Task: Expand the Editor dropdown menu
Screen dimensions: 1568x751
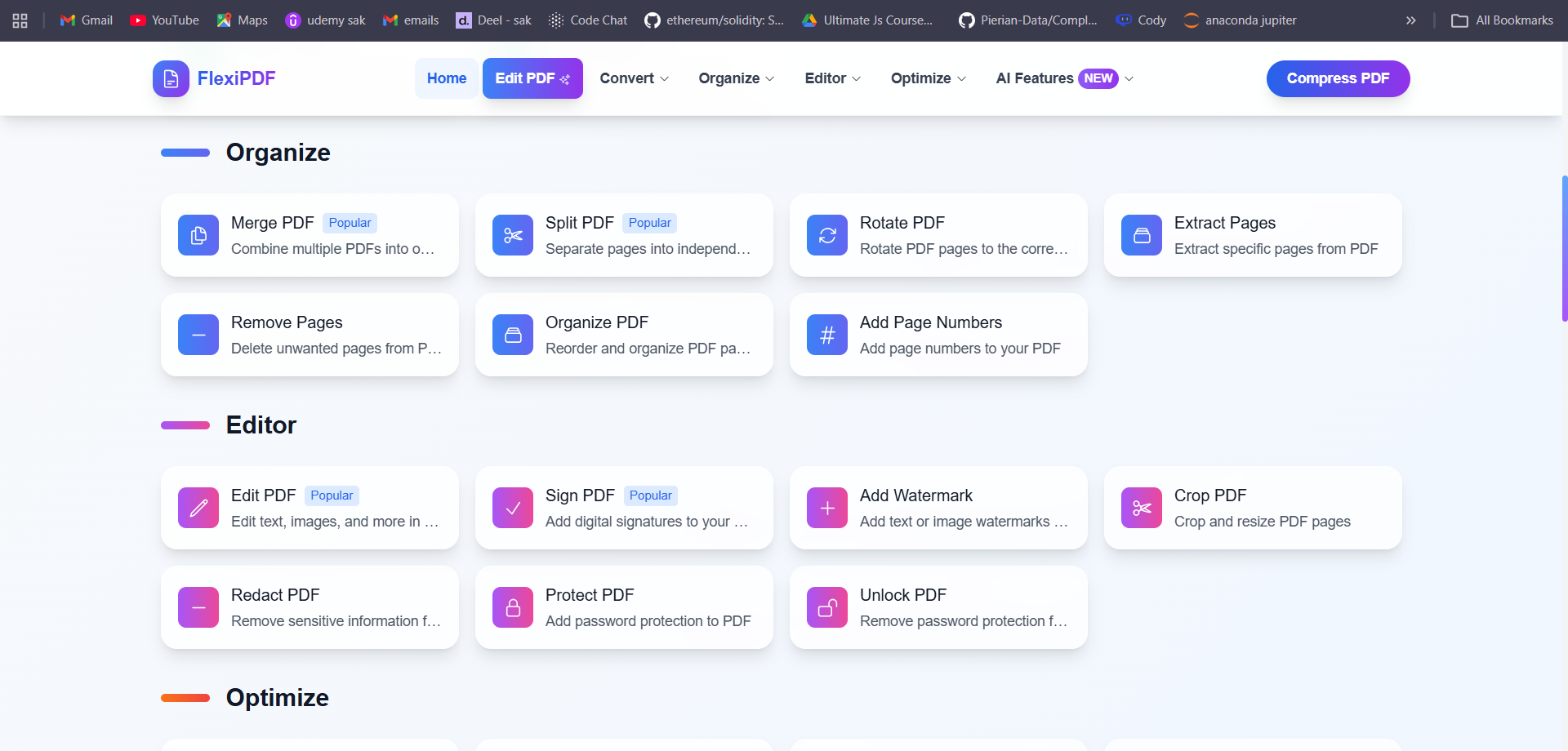Action: pyautogui.click(x=833, y=78)
